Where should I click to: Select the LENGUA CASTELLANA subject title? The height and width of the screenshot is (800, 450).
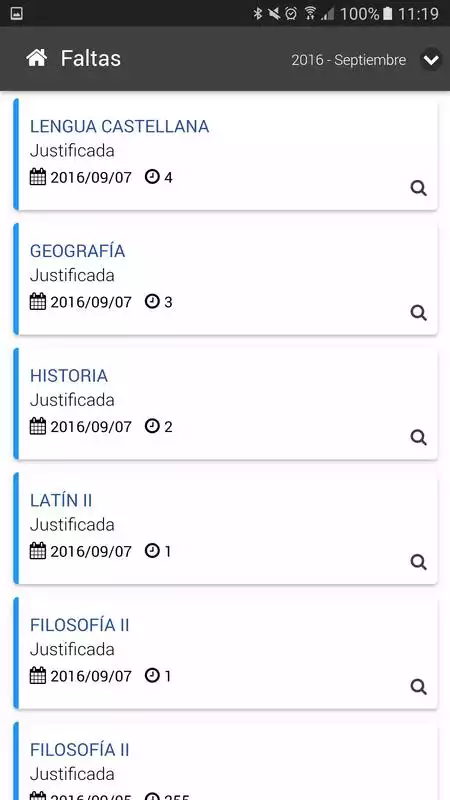119,127
